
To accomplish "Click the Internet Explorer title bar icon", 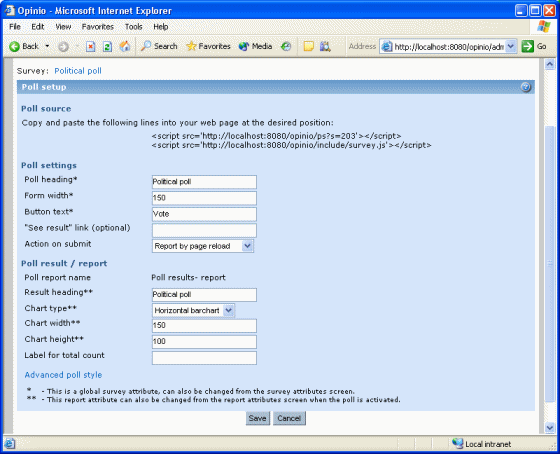I will tap(9, 11).
